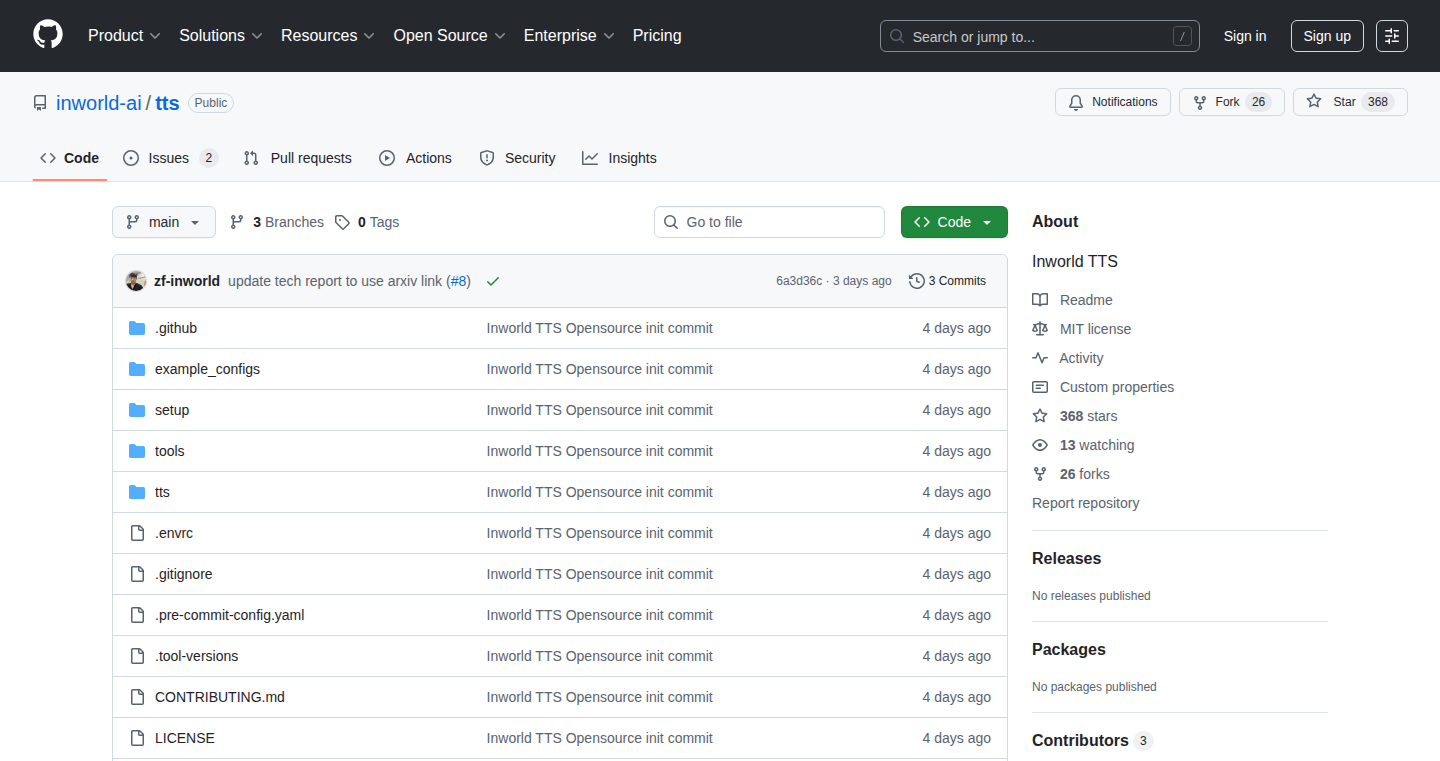Click the setup folder icon

137,410
